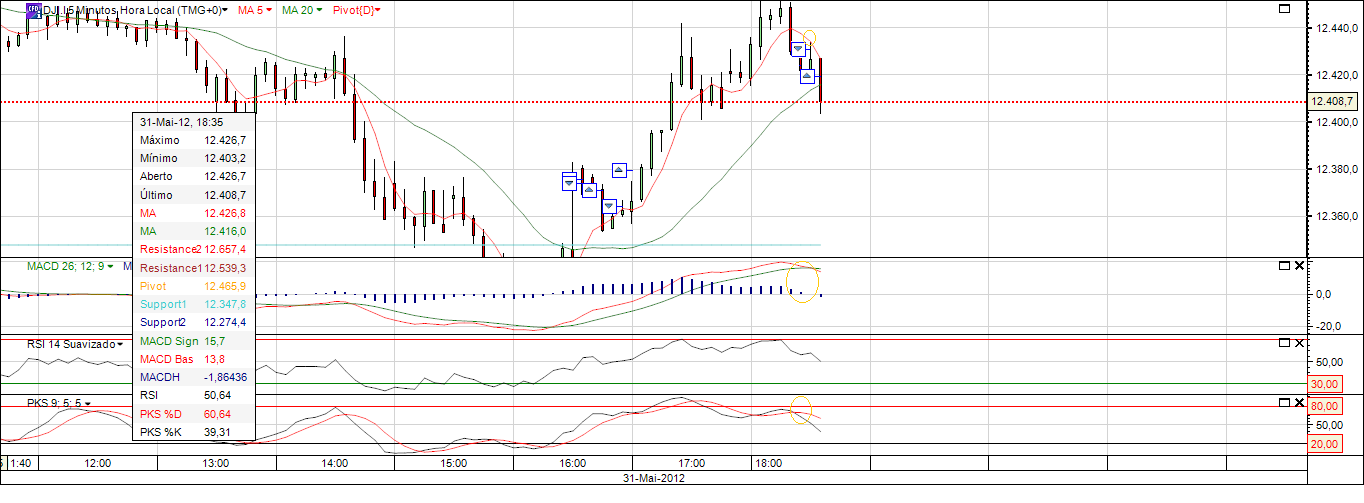Click the sell arrow marker below 12.370
The image size is (1364, 503).
pyautogui.click(x=609, y=206)
